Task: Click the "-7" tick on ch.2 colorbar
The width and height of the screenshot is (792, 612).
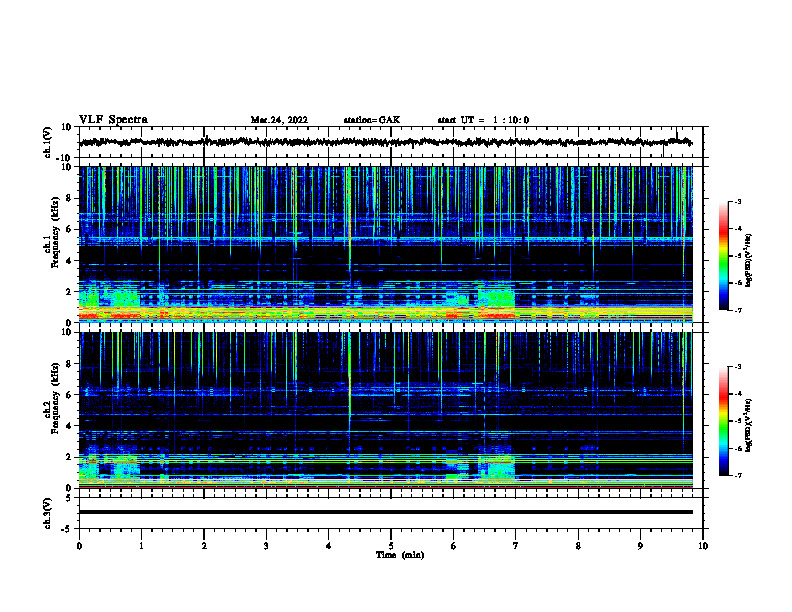Action: click(x=737, y=476)
